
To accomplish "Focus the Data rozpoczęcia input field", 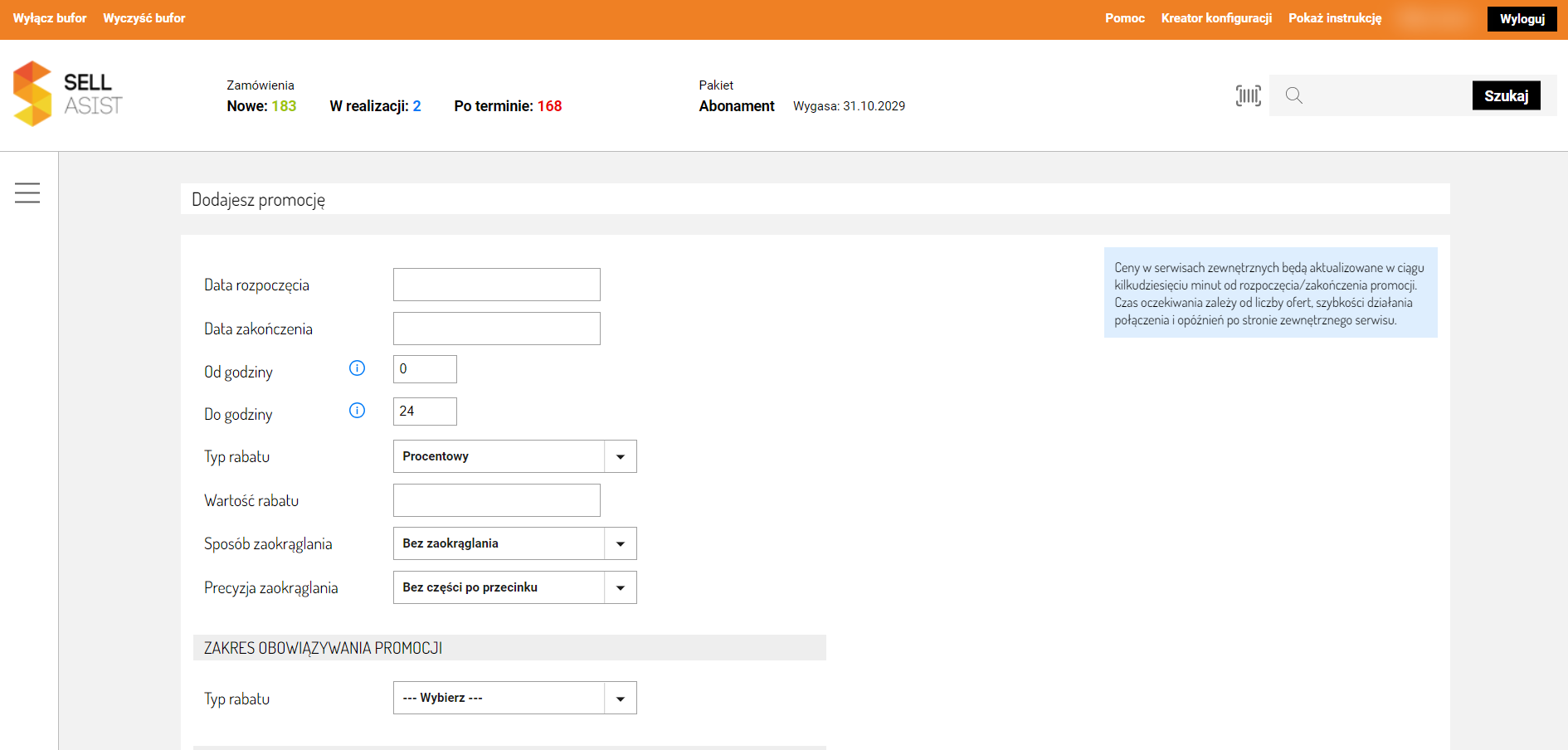I will point(497,285).
